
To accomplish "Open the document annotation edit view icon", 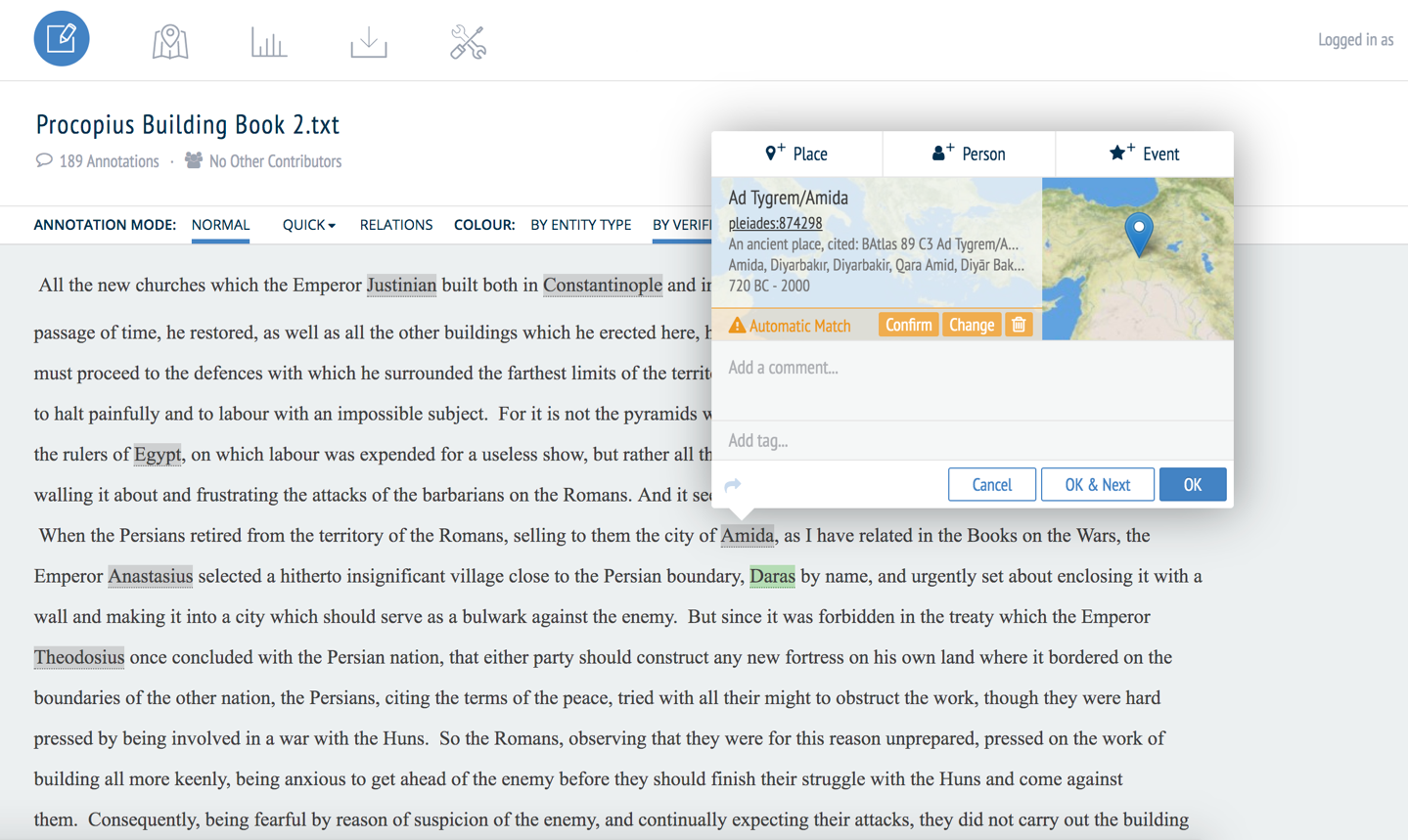I will point(62,39).
